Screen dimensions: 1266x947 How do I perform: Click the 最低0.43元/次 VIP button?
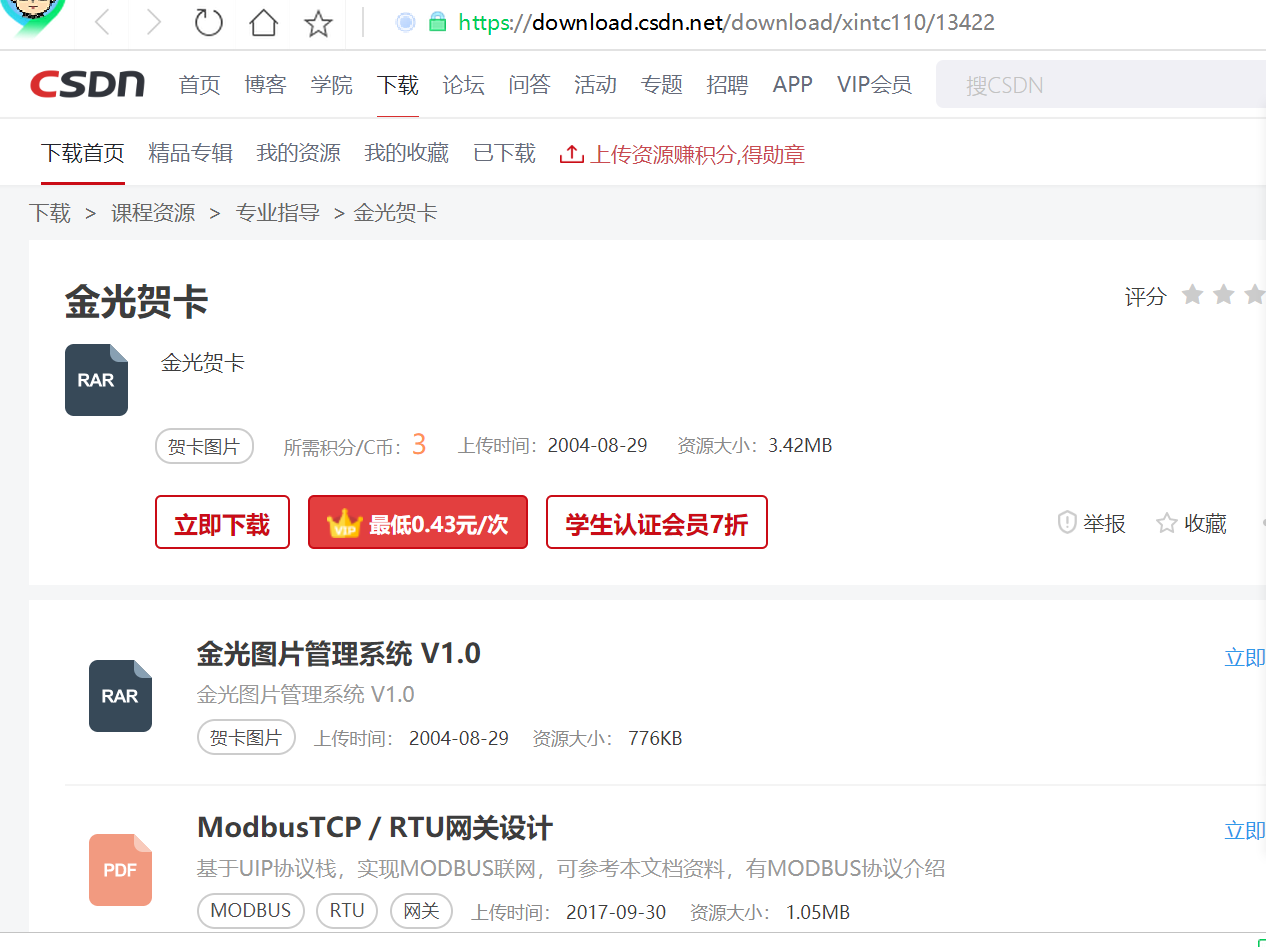(417, 523)
